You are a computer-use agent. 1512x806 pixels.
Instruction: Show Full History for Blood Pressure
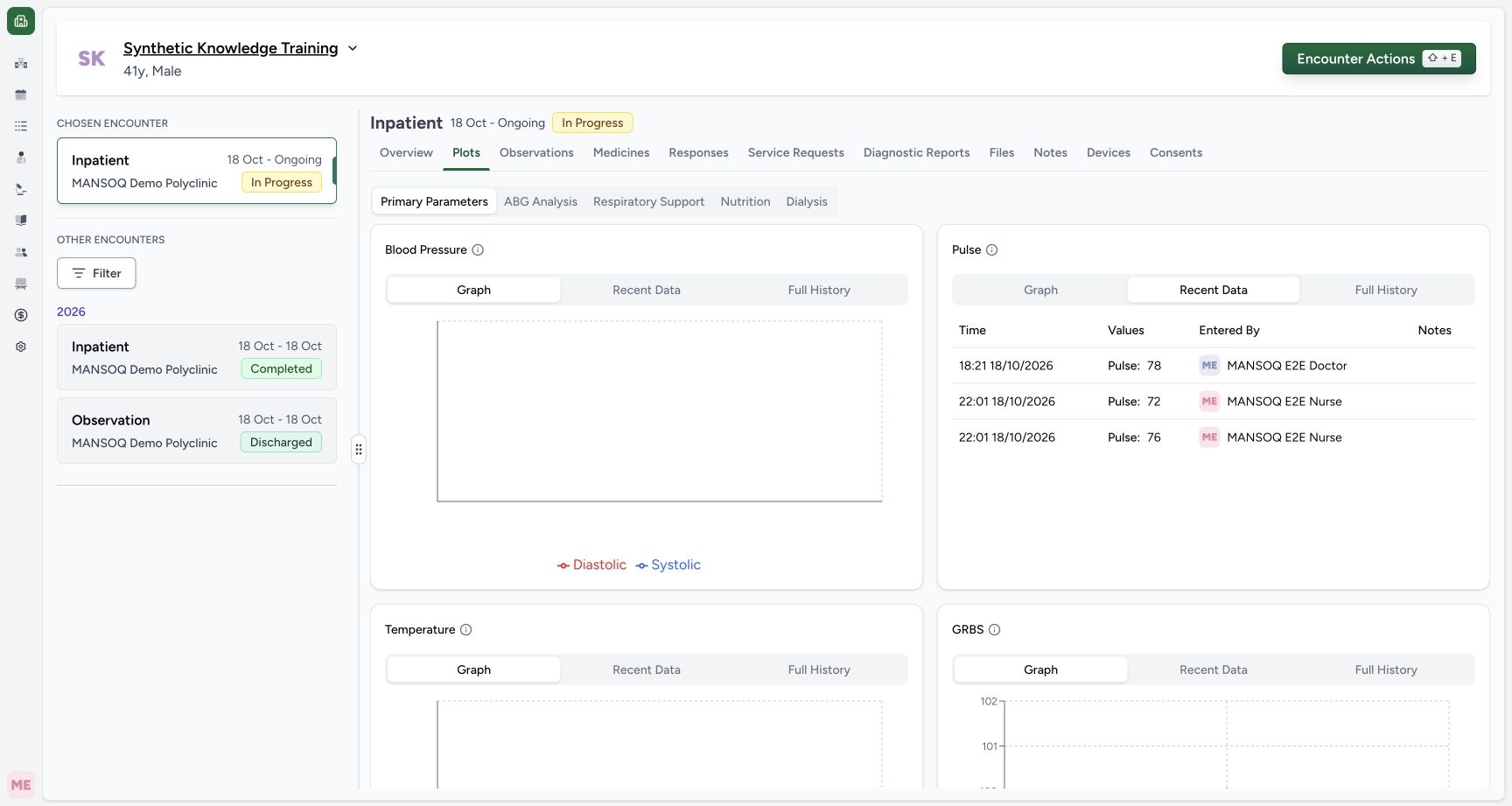tap(819, 290)
